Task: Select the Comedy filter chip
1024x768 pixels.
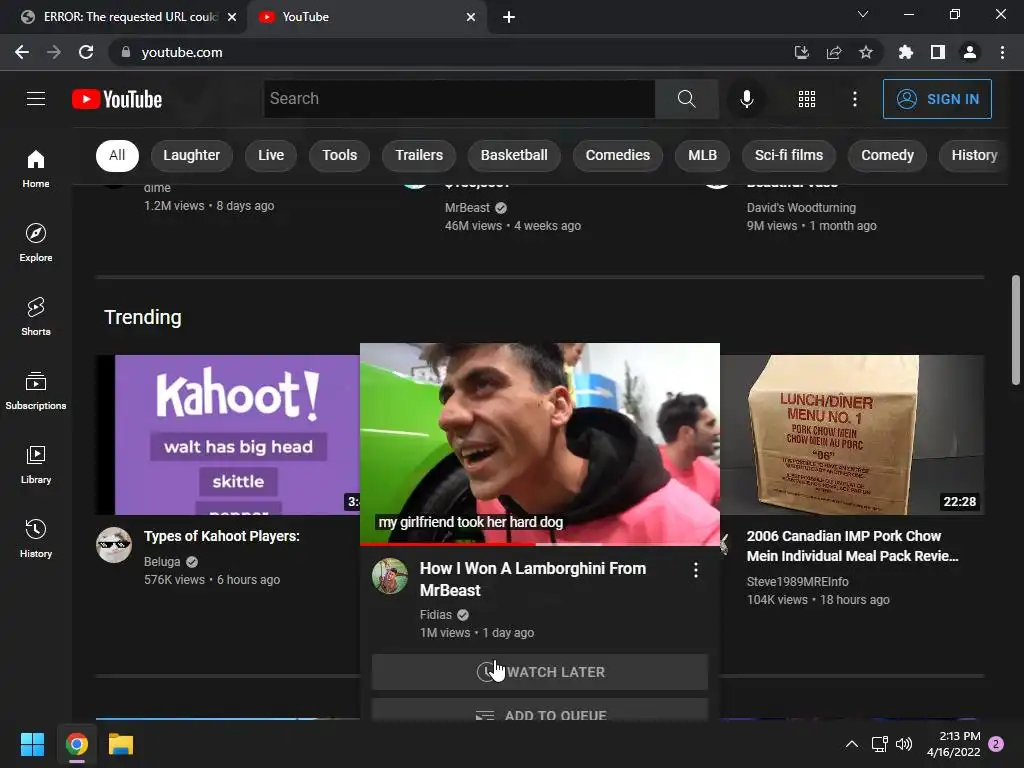Action: pos(887,155)
